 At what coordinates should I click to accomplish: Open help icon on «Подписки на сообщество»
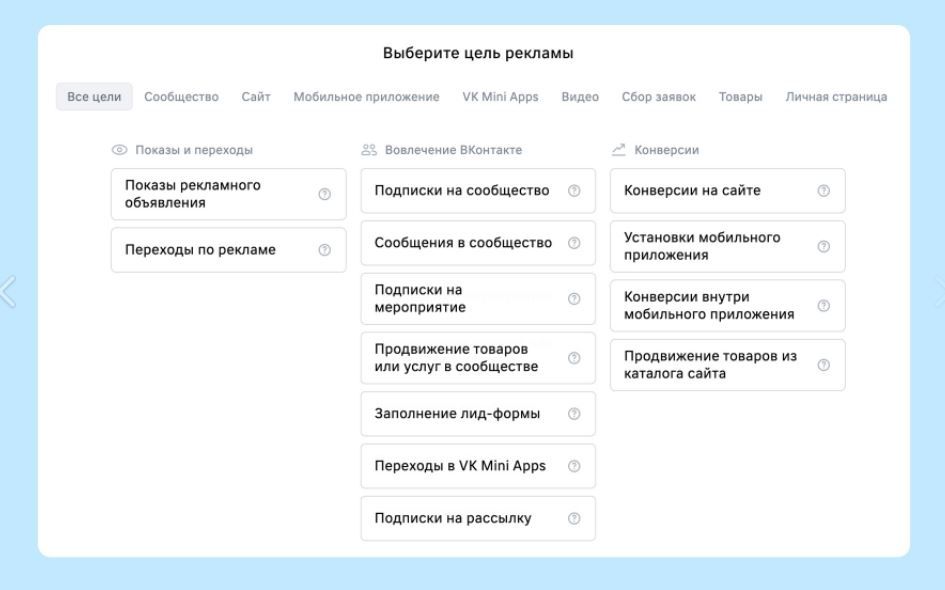pyautogui.click(x=574, y=190)
